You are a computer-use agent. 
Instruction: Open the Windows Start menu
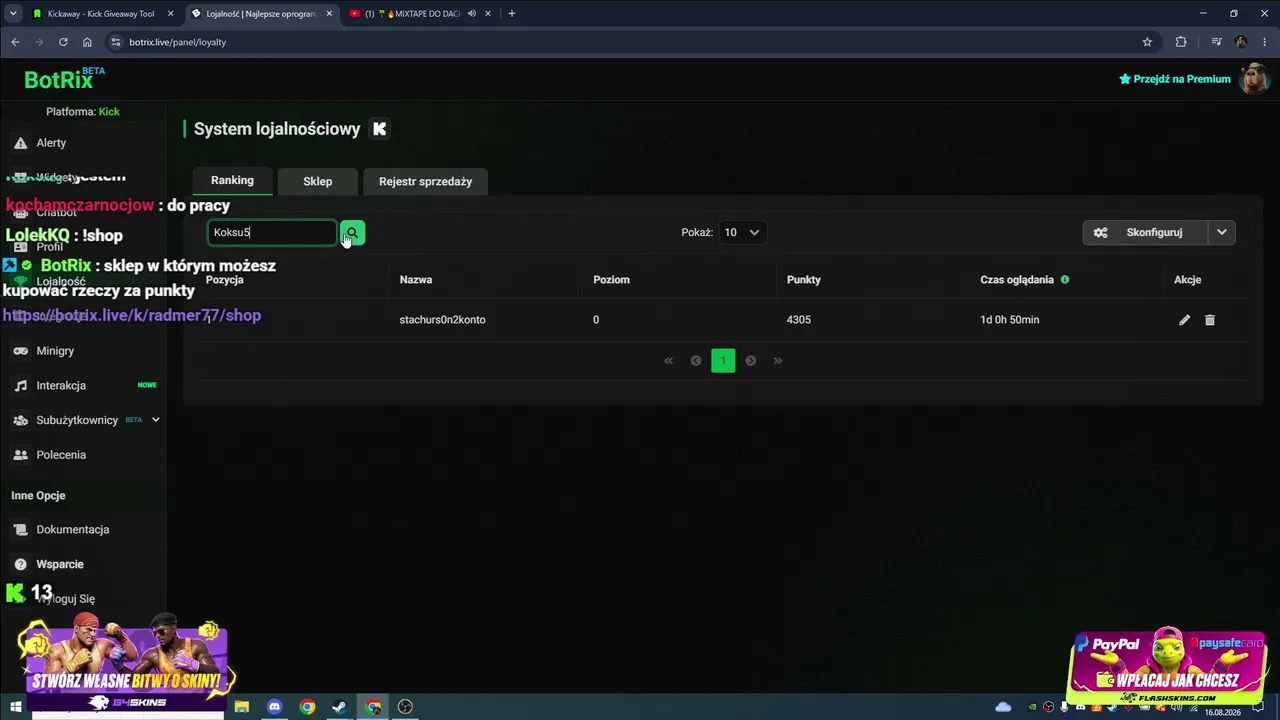15,707
